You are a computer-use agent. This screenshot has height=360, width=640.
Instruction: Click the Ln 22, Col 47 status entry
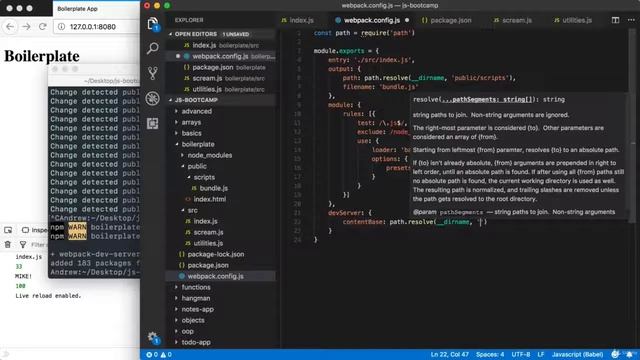449,355
